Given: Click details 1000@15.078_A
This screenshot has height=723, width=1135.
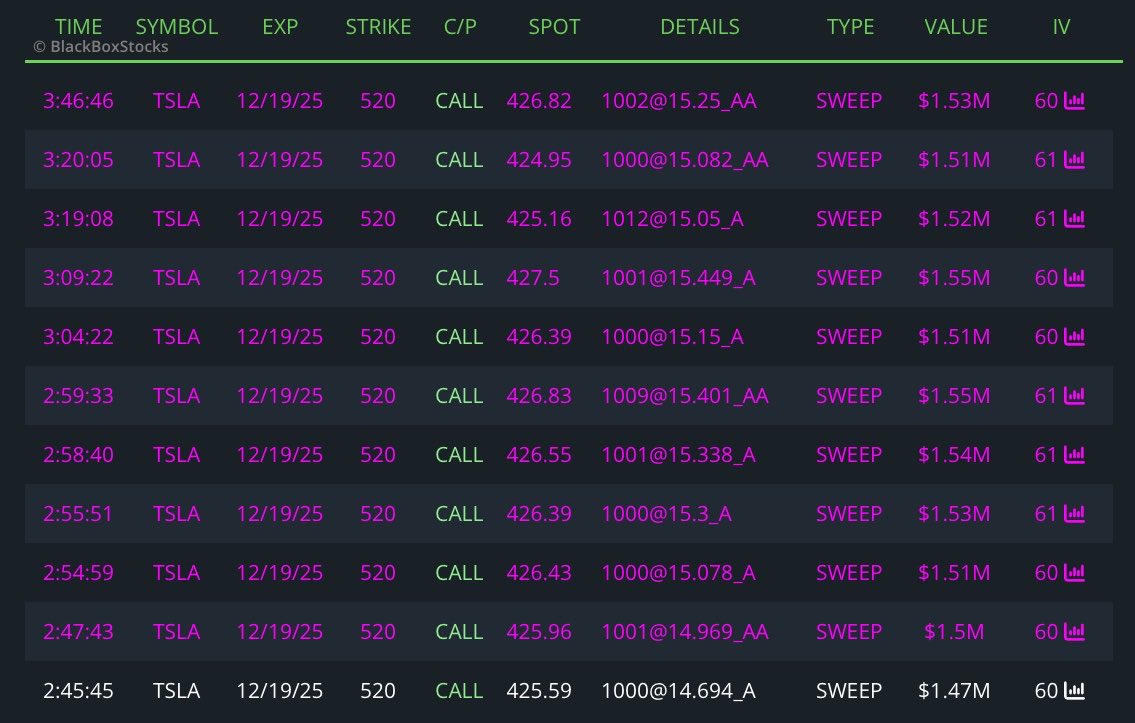Looking at the screenshot, I should tap(678, 572).
